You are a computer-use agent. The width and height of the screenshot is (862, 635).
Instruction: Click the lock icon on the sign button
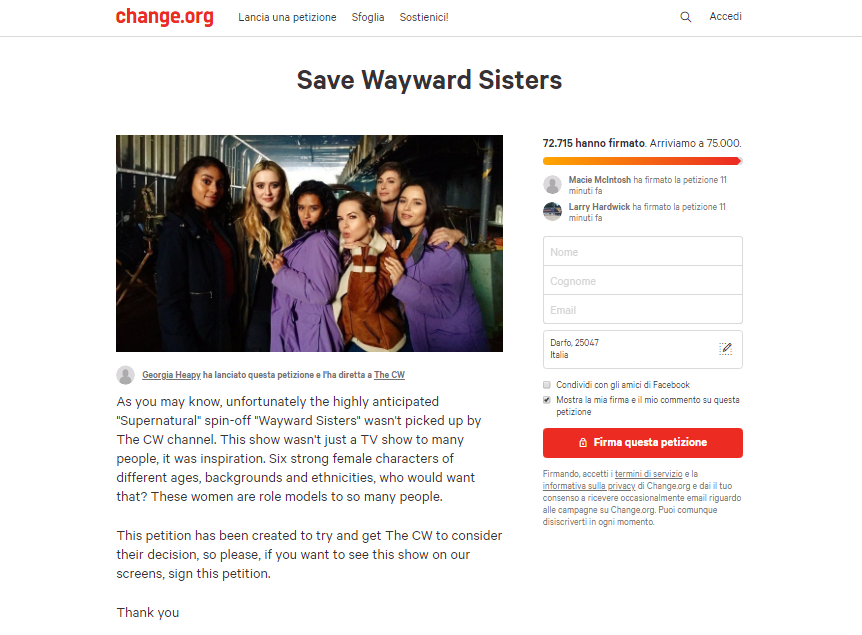point(583,443)
